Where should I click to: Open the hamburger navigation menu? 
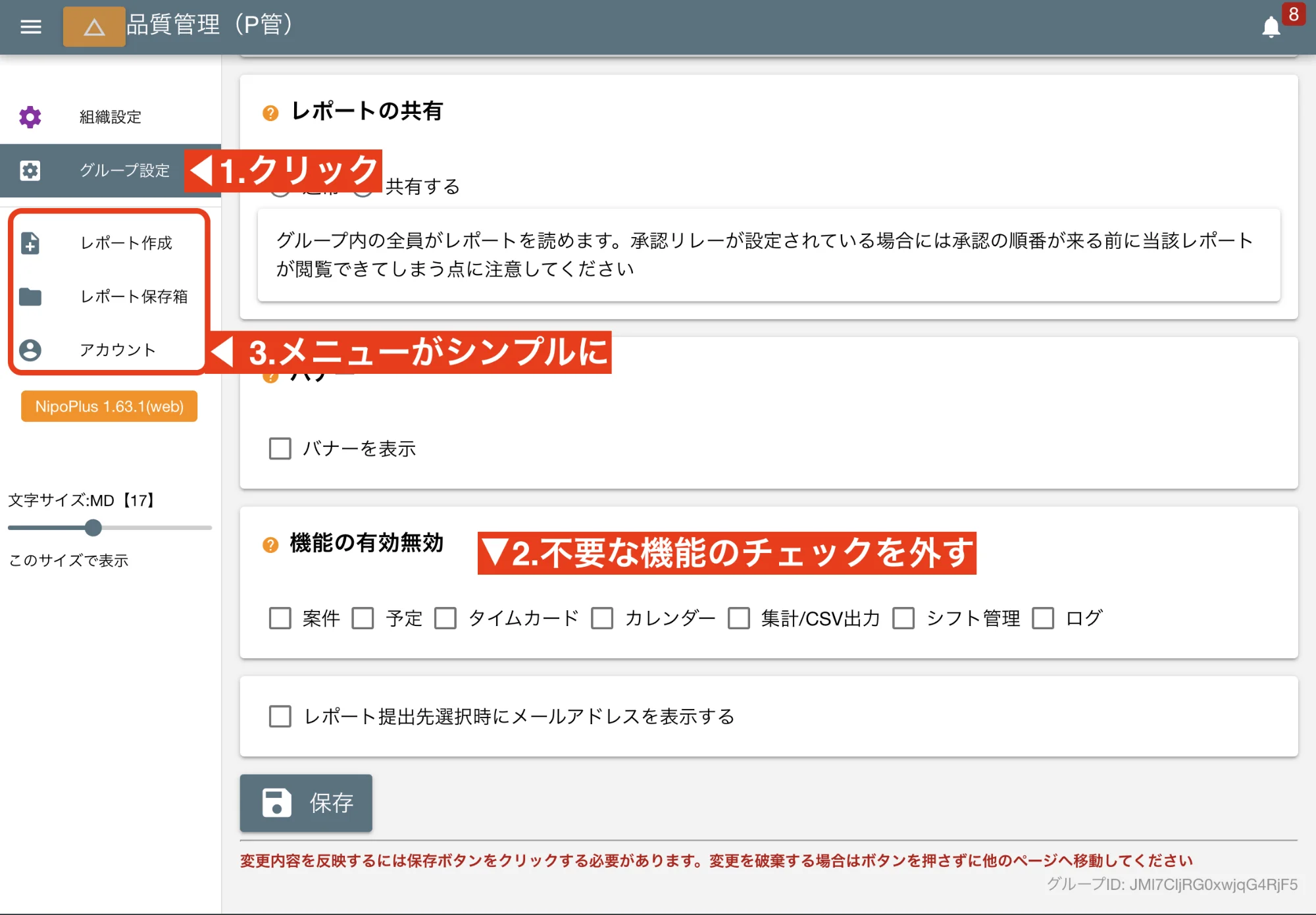(x=30, y=26)
